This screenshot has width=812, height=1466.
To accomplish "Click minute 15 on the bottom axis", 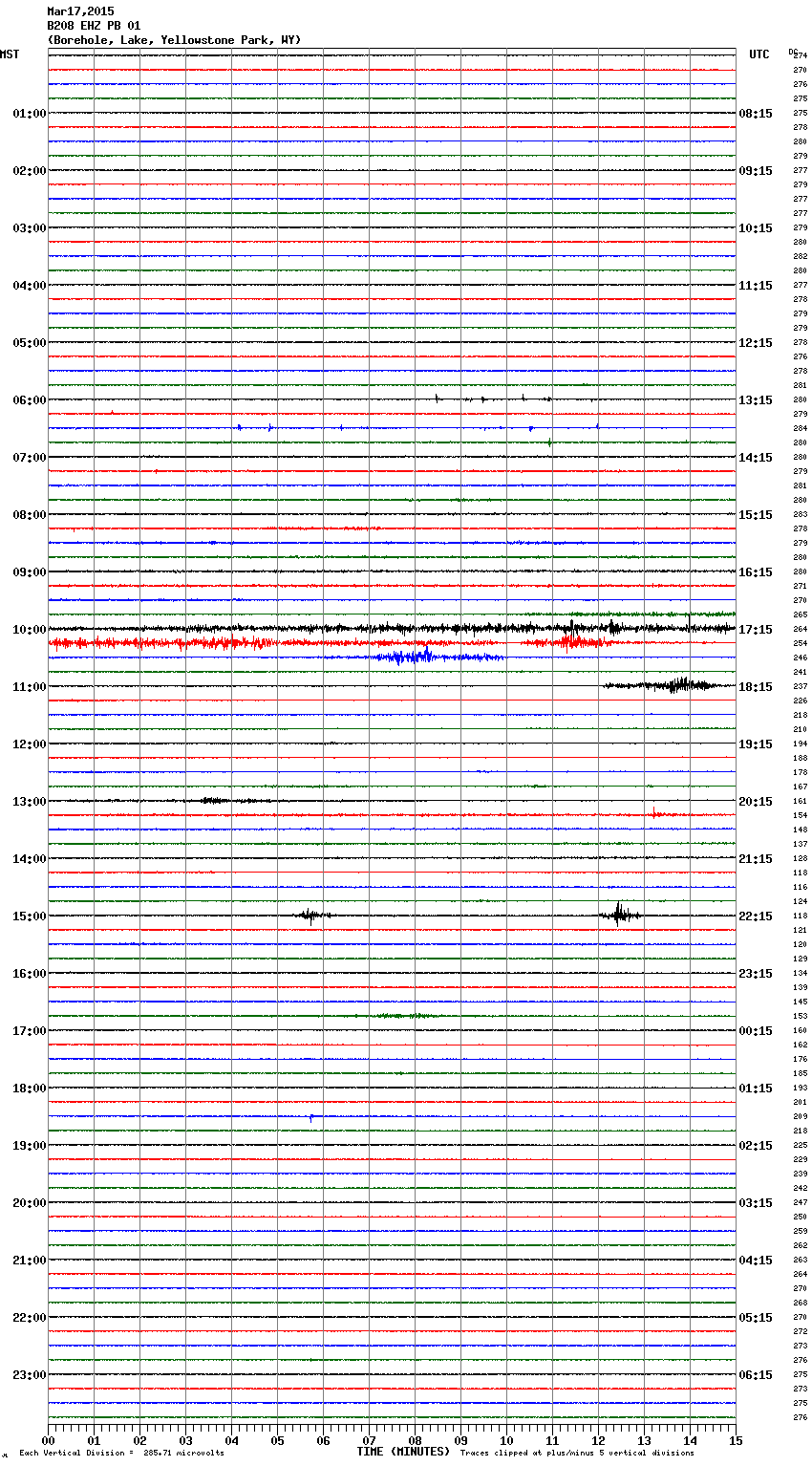I will [734, 1439].
